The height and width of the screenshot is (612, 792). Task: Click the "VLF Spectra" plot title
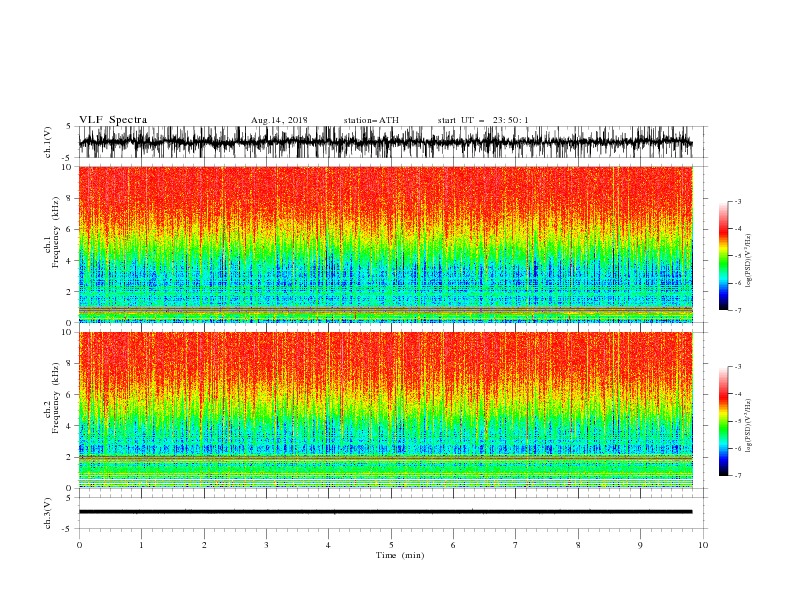click(113, 120)
